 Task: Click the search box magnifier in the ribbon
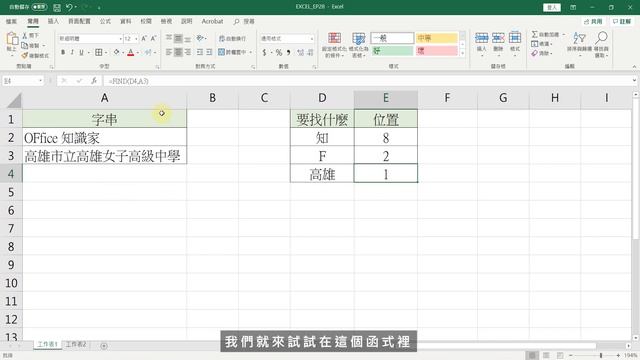pos(236,21)
